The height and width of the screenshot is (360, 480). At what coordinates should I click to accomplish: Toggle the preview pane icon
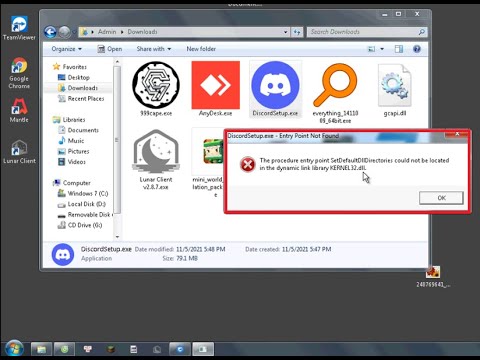point(399,49)
